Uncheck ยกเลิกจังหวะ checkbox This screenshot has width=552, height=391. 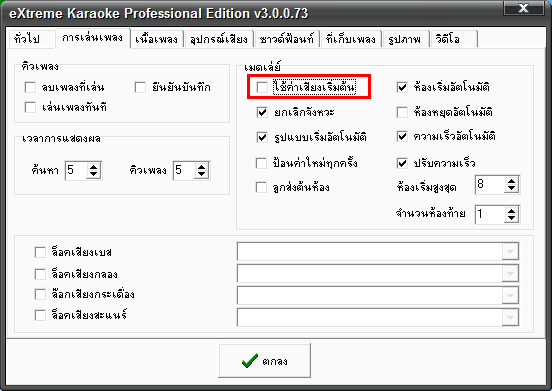[x=262, y=112]
